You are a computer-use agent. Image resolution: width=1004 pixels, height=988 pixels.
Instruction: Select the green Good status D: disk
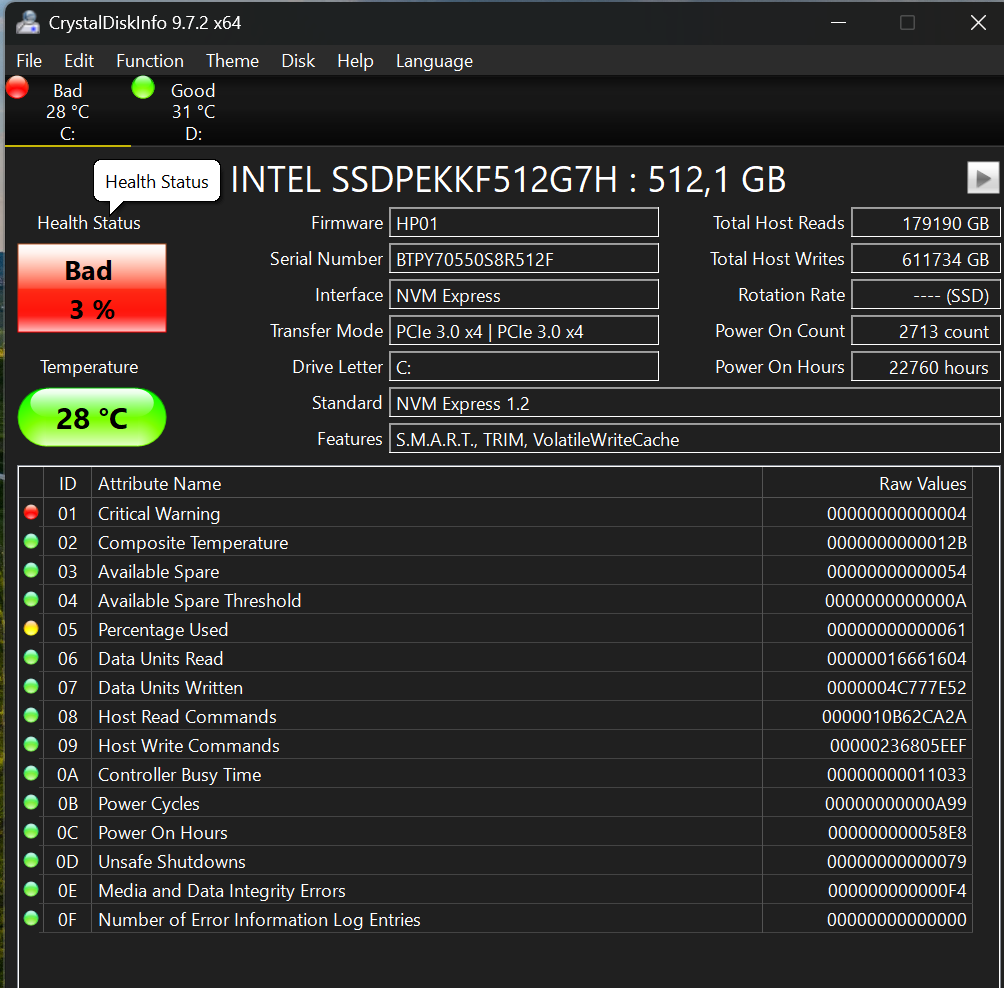point(191,111)
